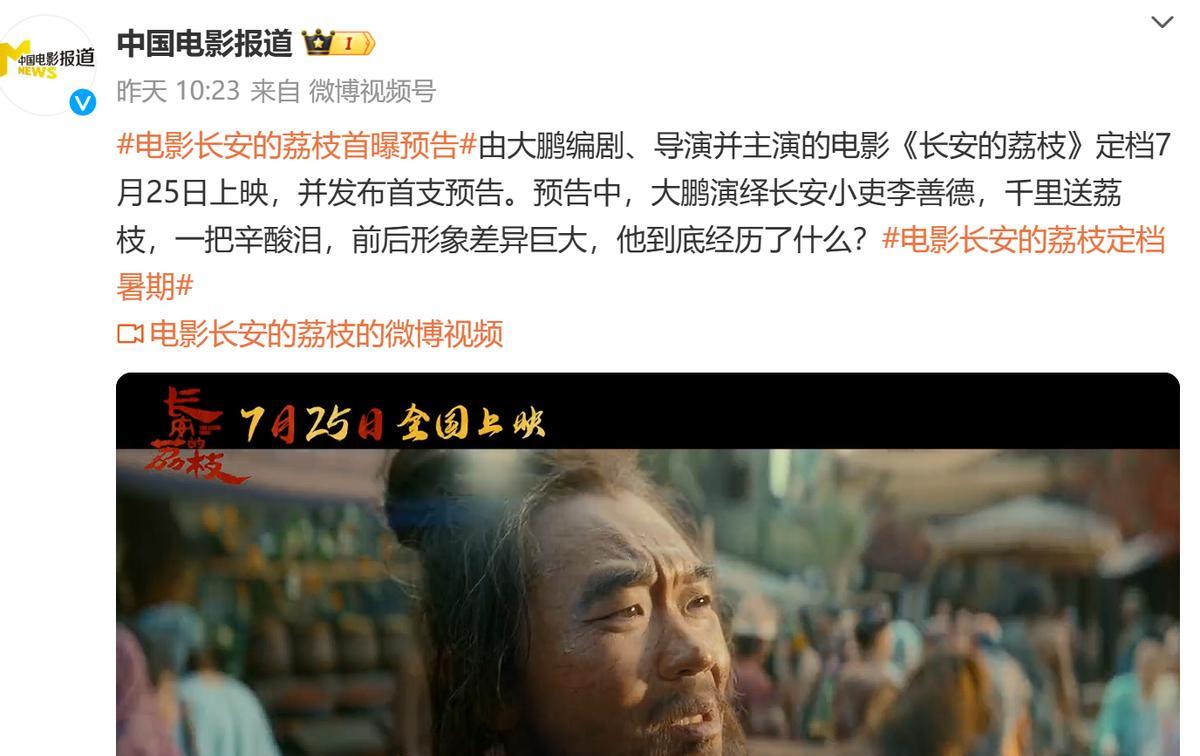Click the video camera icon before the video link
Image resolution: width=1200 pixels, height=756 pixels.
[x=130, y=334]
